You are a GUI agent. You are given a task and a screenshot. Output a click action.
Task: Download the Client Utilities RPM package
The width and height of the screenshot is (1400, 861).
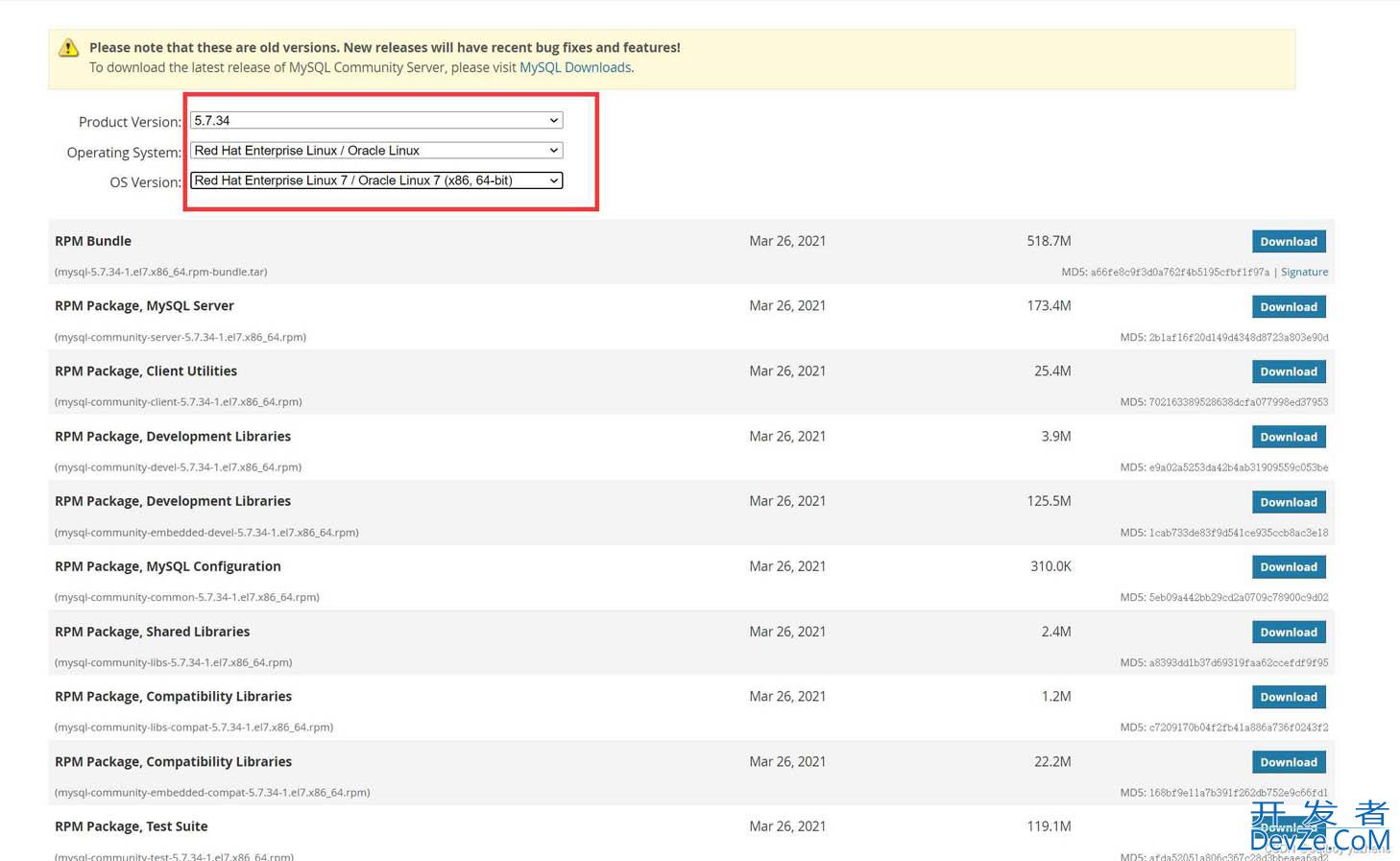(1289, 371)
